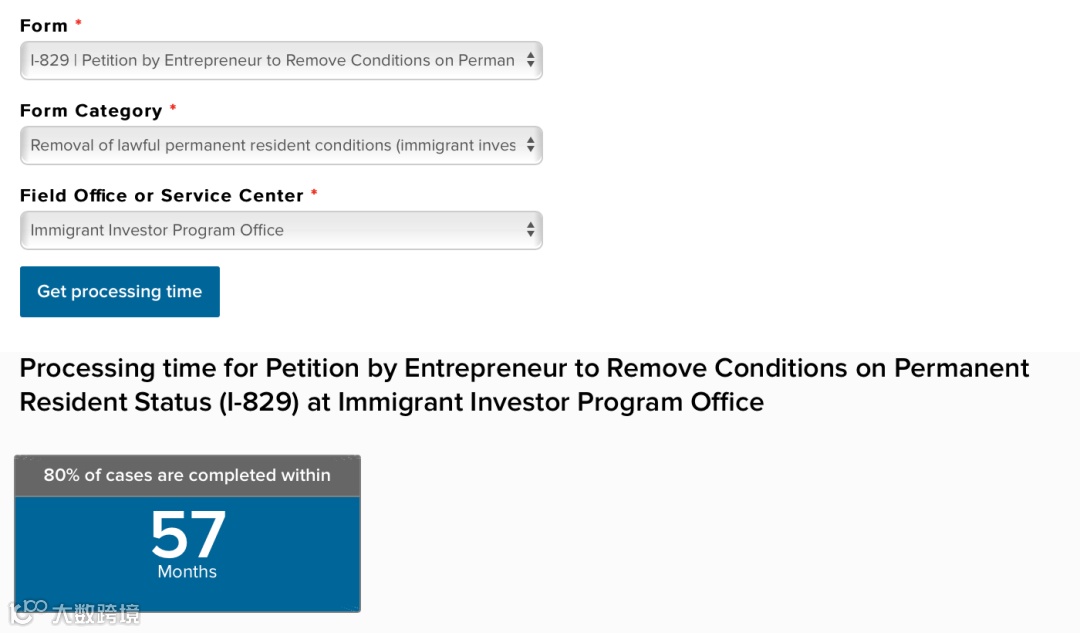Image resolution: width=1080 pixels, height=633 pixels.
Task: Click the Processing time for Petition heading
Action: click(524, 385)
